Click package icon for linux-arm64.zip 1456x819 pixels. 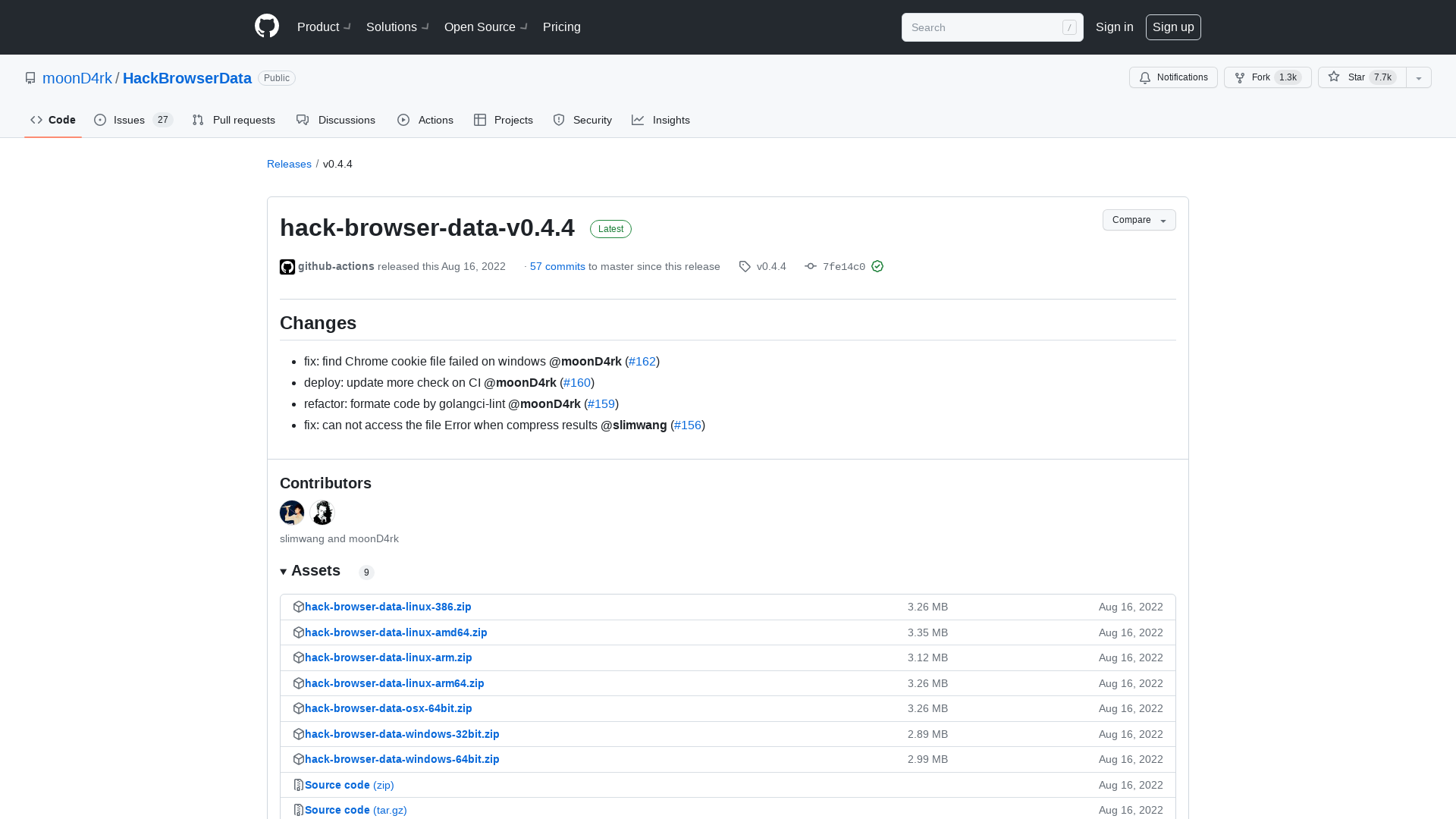click(299, 683)
